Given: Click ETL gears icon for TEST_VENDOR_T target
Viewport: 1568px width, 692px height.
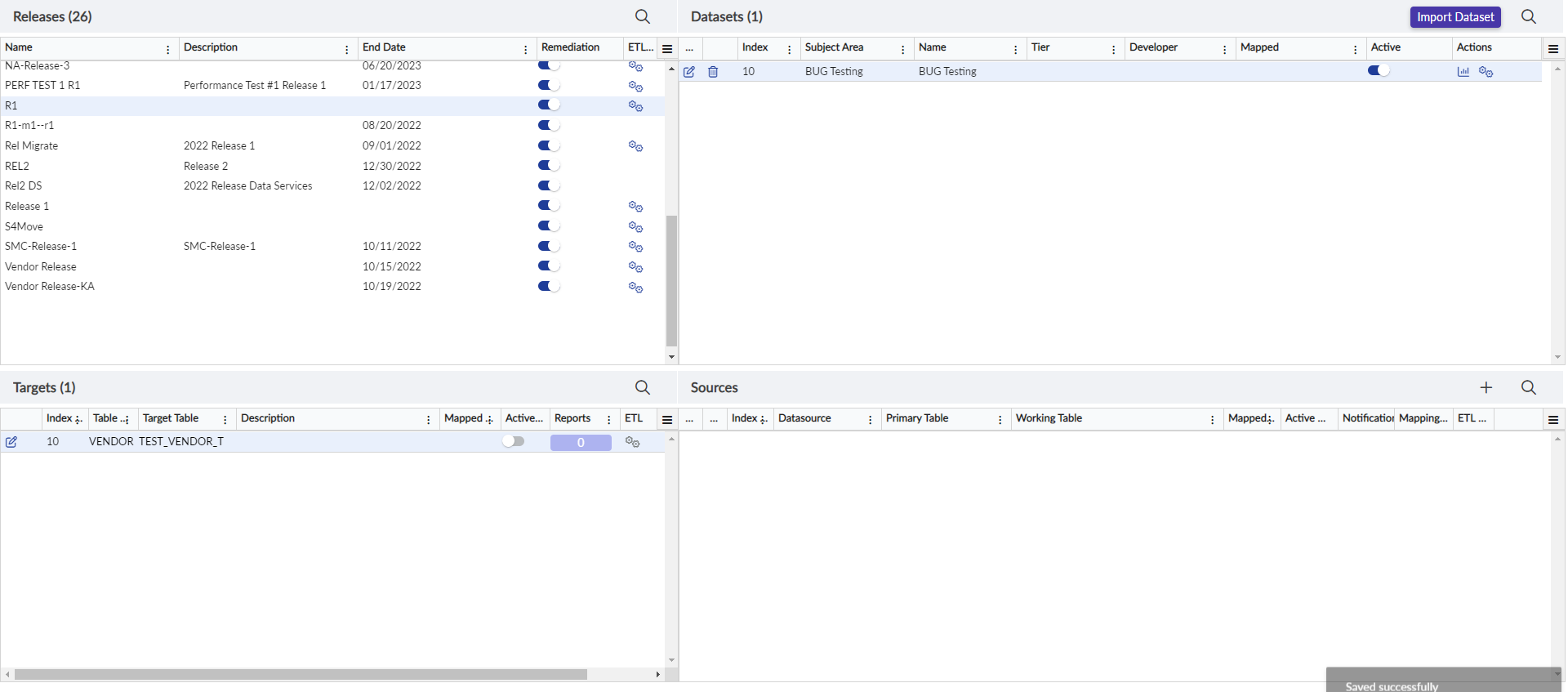Looking at the screenshot, I should 633,442.
